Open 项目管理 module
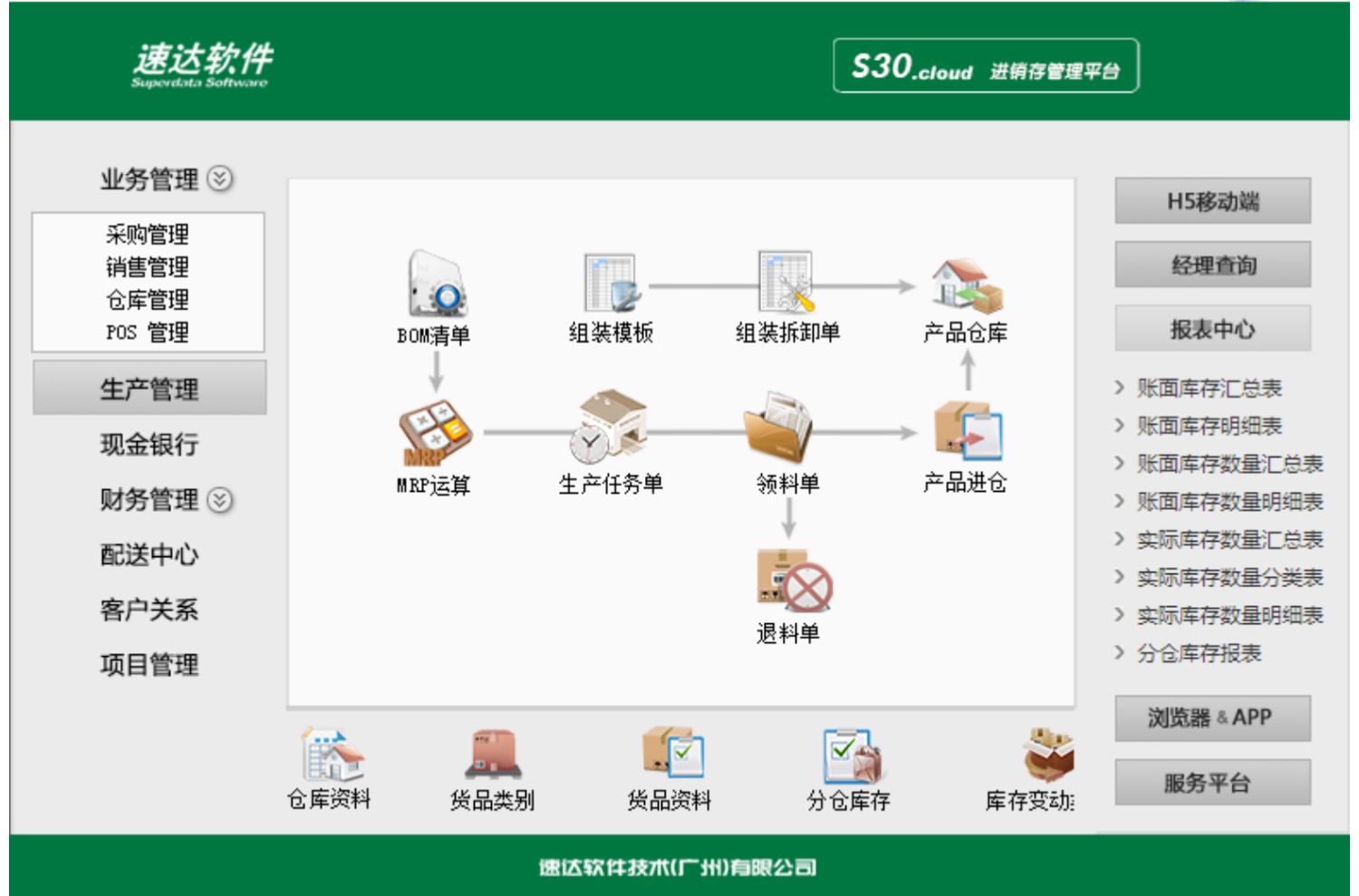Screen dimensions: 1359x896 149,665
